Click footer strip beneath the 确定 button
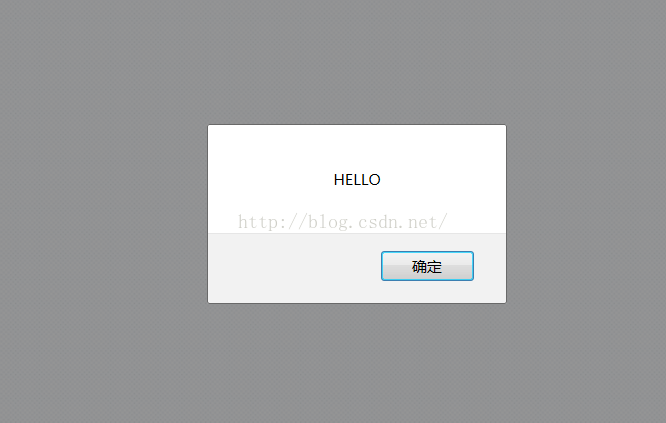This screenshot has height=423, width=666. point(427,292)
